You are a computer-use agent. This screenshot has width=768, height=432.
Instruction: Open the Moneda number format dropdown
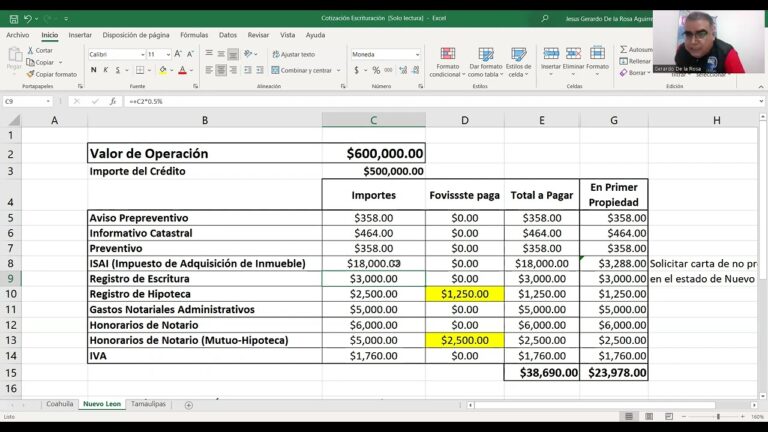[417, 54]
